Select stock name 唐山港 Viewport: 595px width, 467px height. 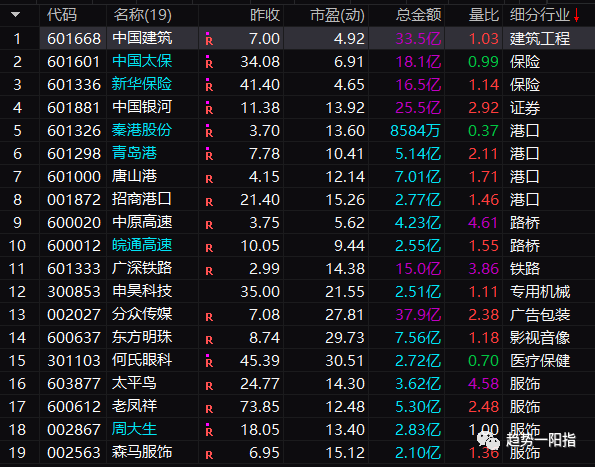(x=135, y=176)
